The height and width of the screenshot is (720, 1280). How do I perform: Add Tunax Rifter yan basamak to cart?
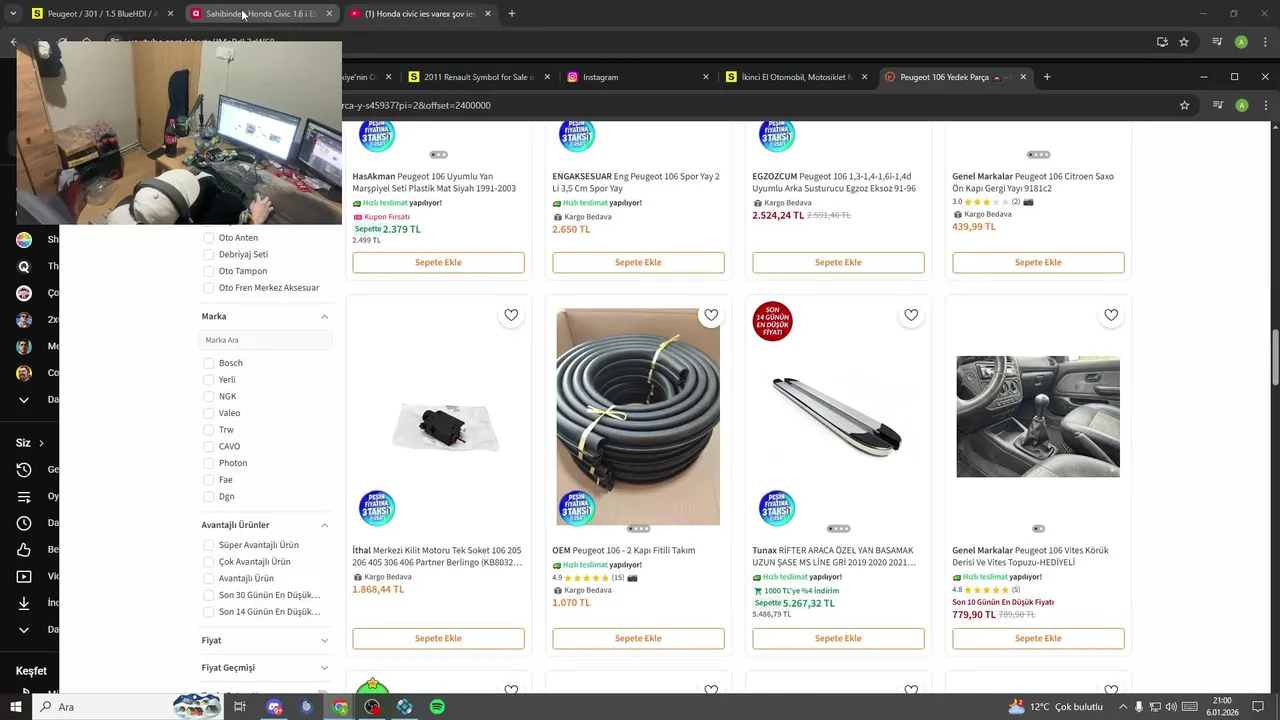(x=838, y=638)
